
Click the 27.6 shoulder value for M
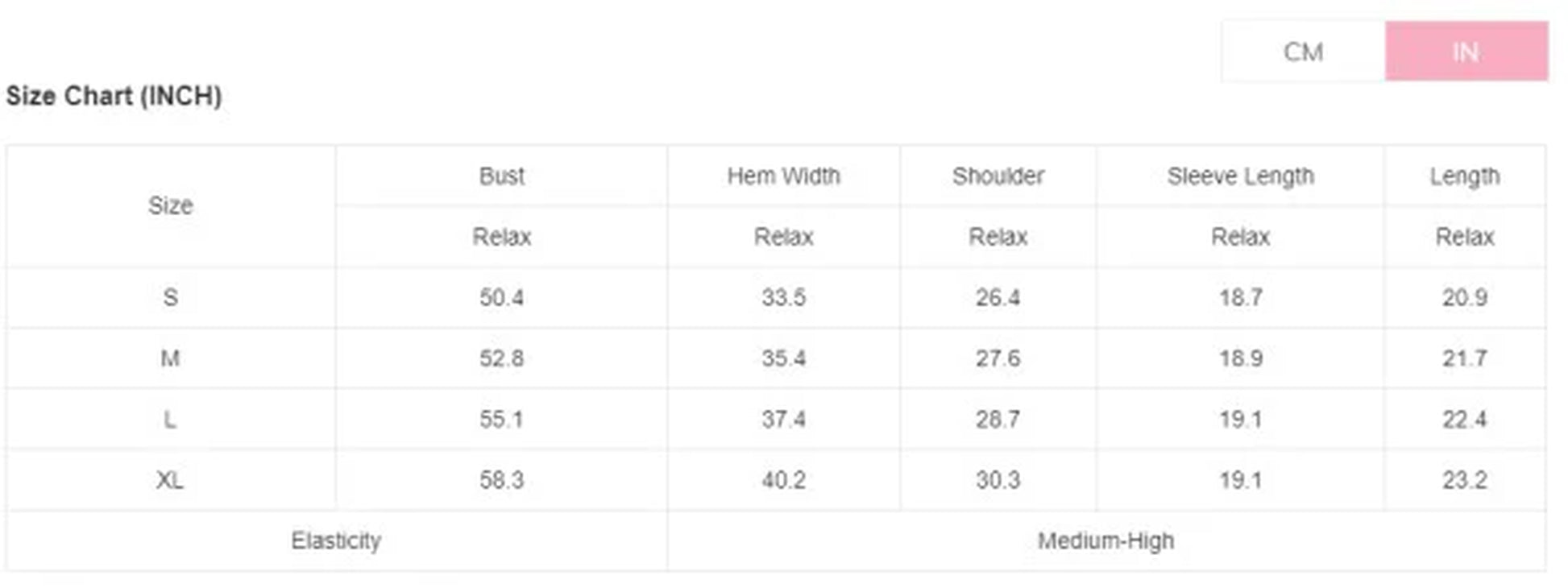tap(998, 358)
